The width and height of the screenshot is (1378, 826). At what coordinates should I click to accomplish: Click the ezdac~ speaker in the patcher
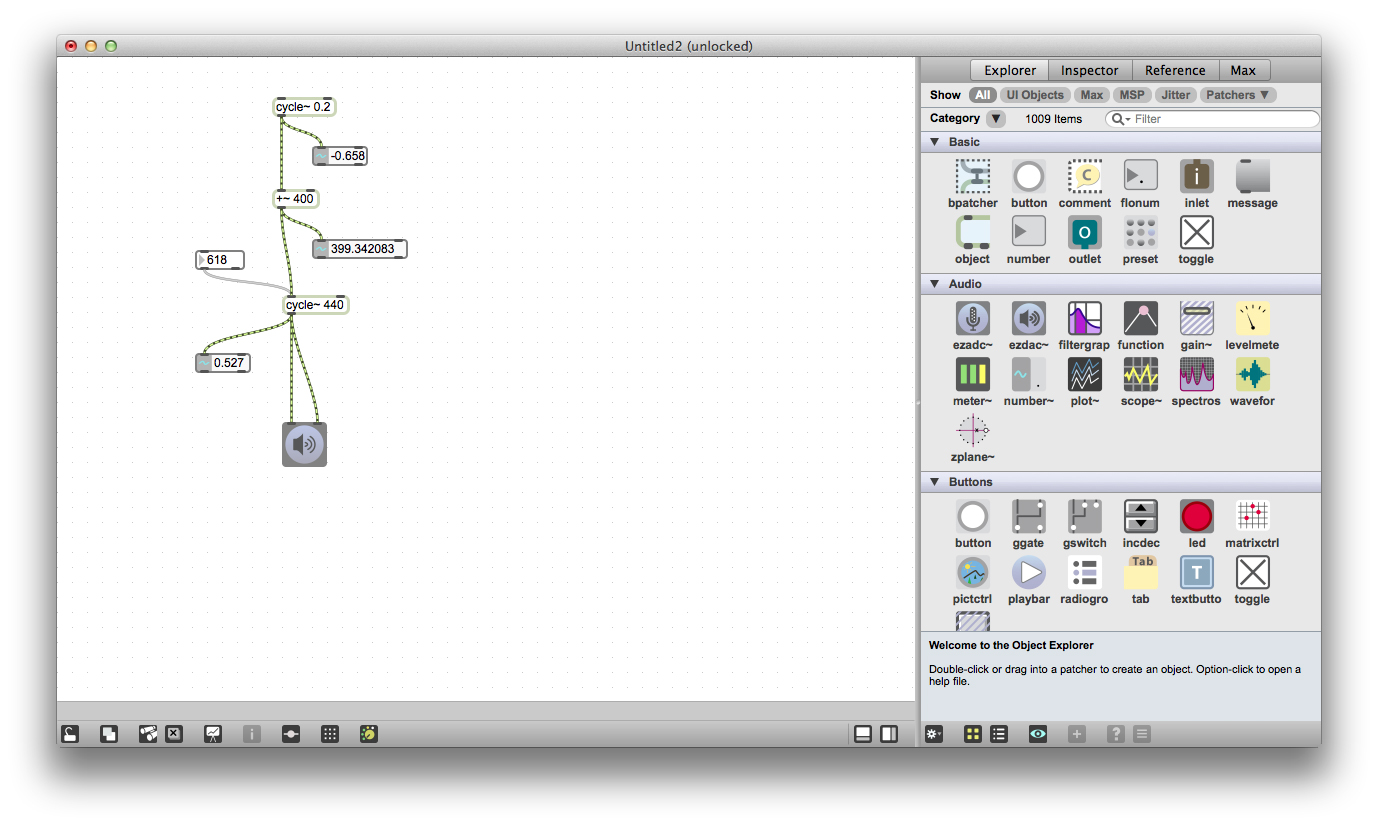(304, 444)
